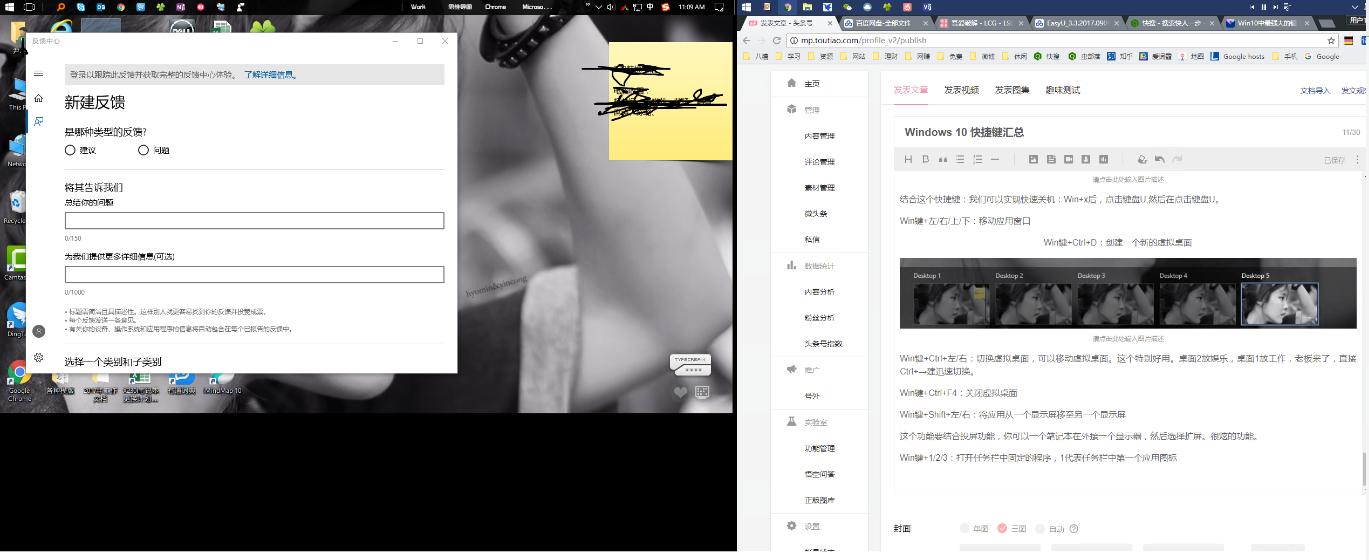Open 主页 in the Toutiao sidebar
The image size is (1369, 560).
pos(812,84)
